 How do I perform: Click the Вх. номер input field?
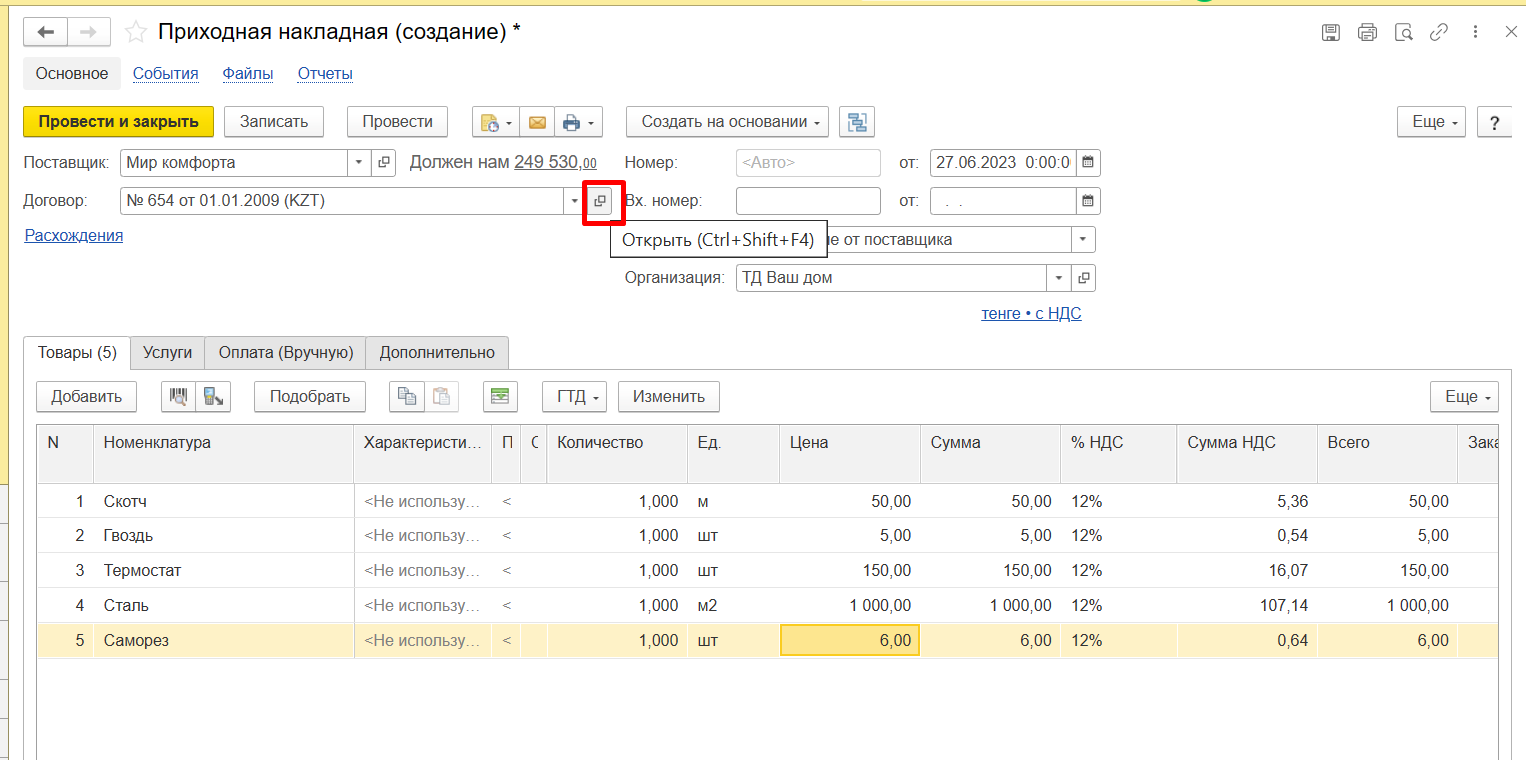808,201
